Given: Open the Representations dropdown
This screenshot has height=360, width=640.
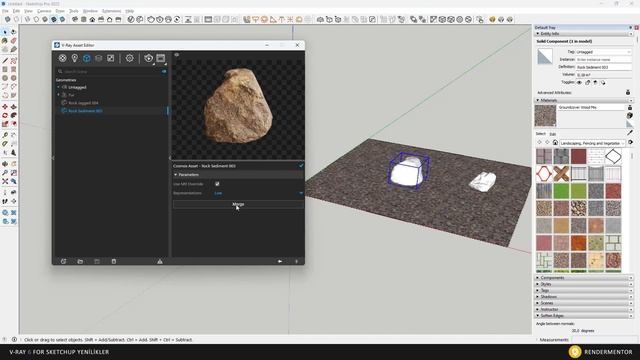Looking at the screenshot, I should point(259,193).
